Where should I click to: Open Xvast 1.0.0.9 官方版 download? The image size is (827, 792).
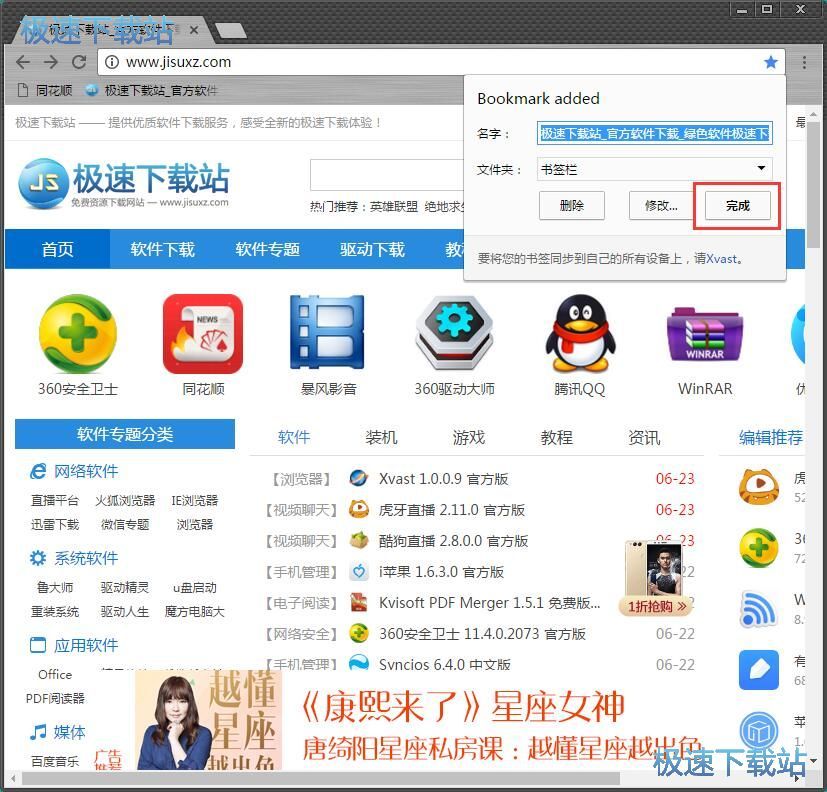coord(443,479)
